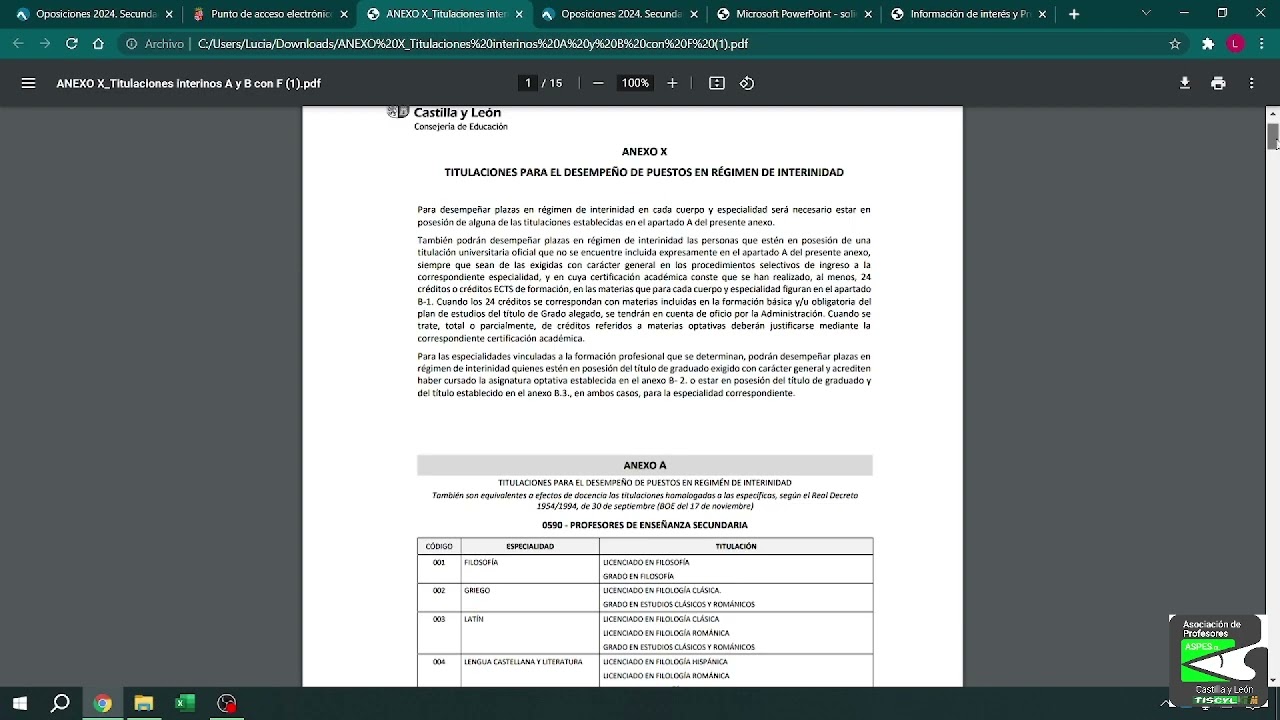
Task: Click the PDF file name title
Action: (x=188, y=83)
